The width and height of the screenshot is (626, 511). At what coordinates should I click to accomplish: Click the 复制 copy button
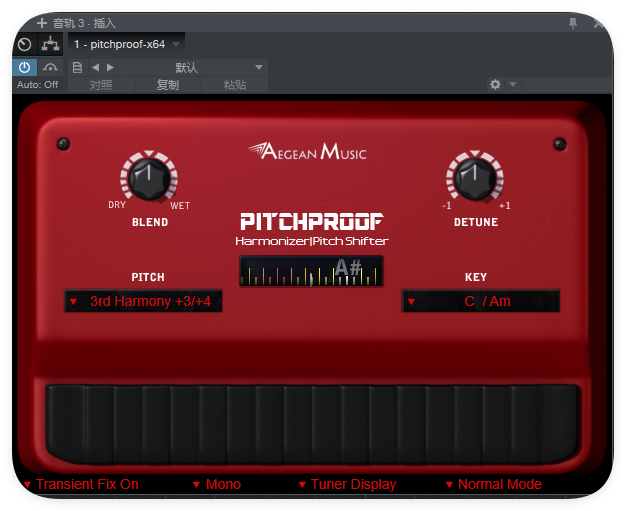tap(168, 85)
